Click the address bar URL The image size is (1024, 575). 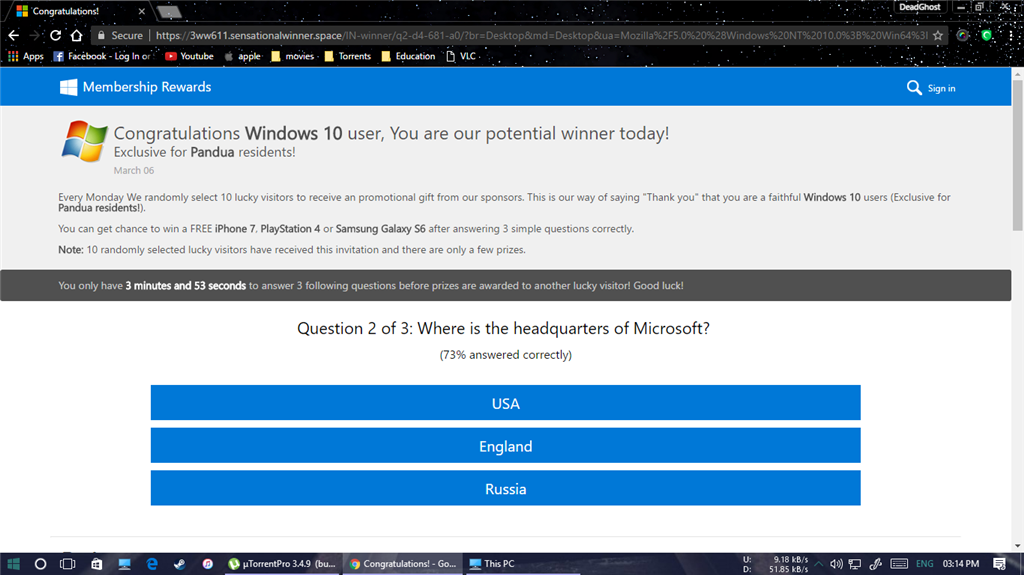point(541,35)
